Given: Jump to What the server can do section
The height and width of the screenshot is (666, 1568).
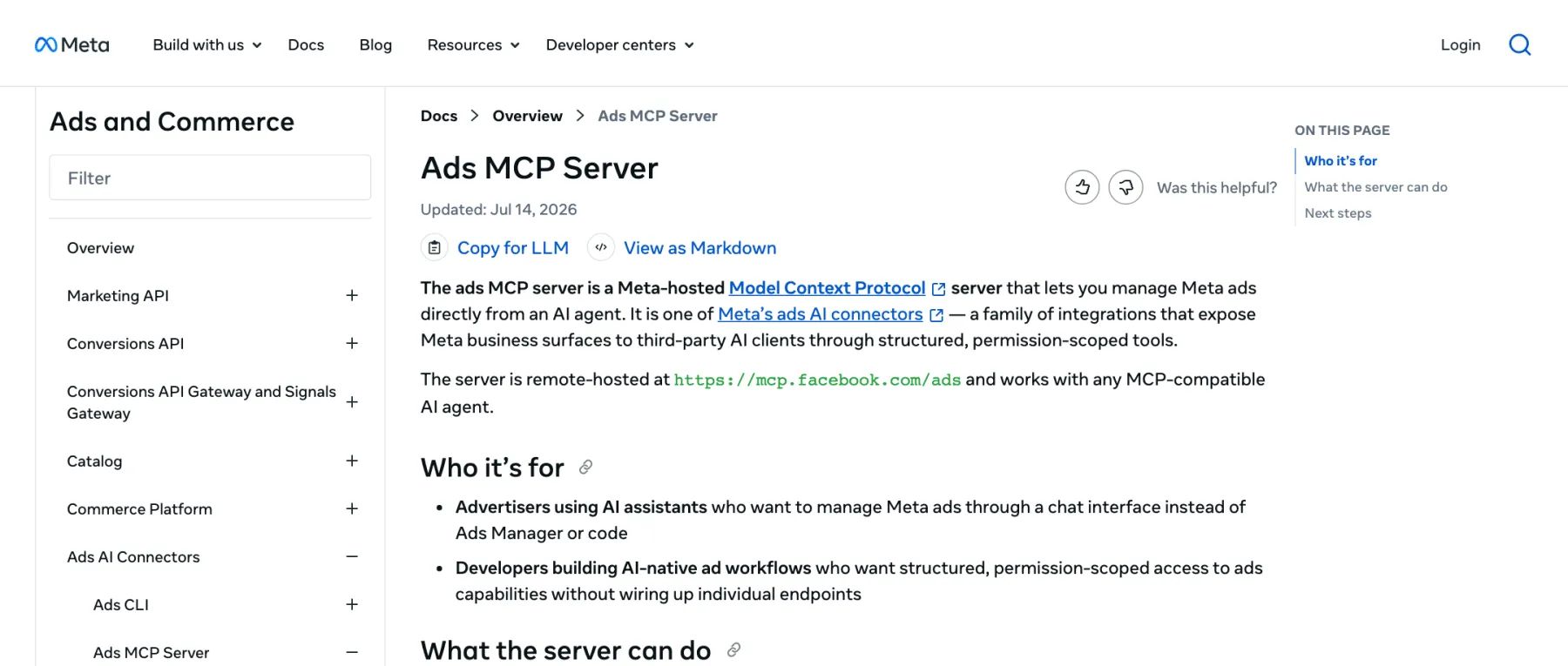Looking at the screenshot, I should click(x=1375, y=187).
